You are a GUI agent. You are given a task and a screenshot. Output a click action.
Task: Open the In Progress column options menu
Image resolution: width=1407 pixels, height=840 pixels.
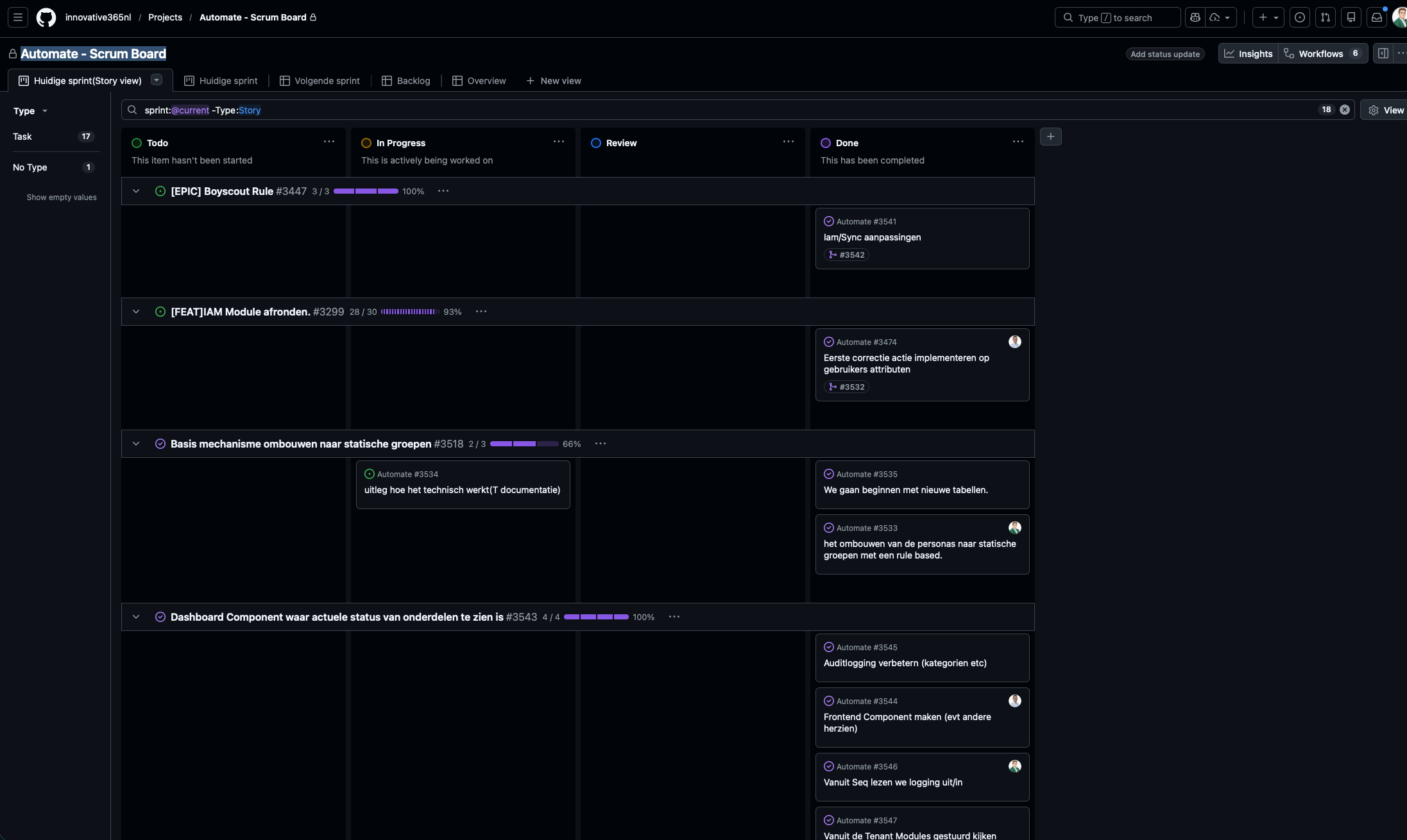click(x=559, y=142)
